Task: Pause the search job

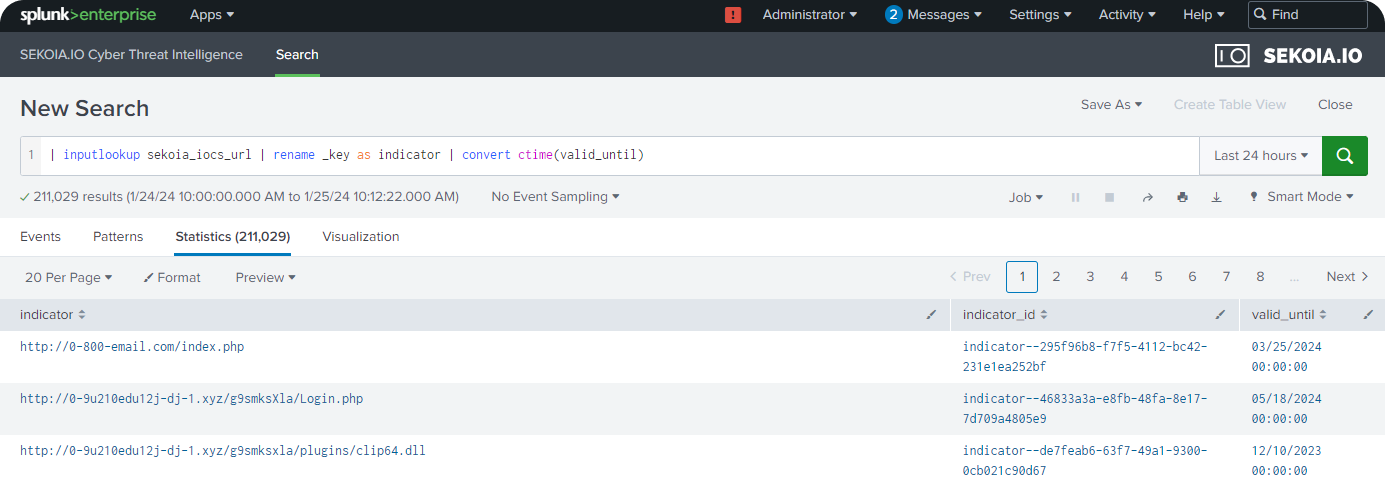Action: 1076,197
